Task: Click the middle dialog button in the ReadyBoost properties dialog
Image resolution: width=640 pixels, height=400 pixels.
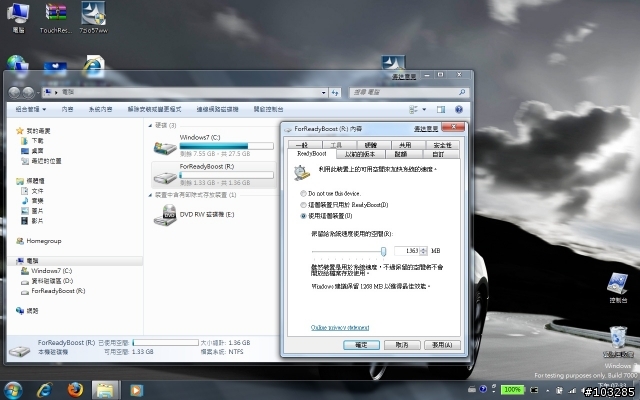Action: [x=402, y=345]
